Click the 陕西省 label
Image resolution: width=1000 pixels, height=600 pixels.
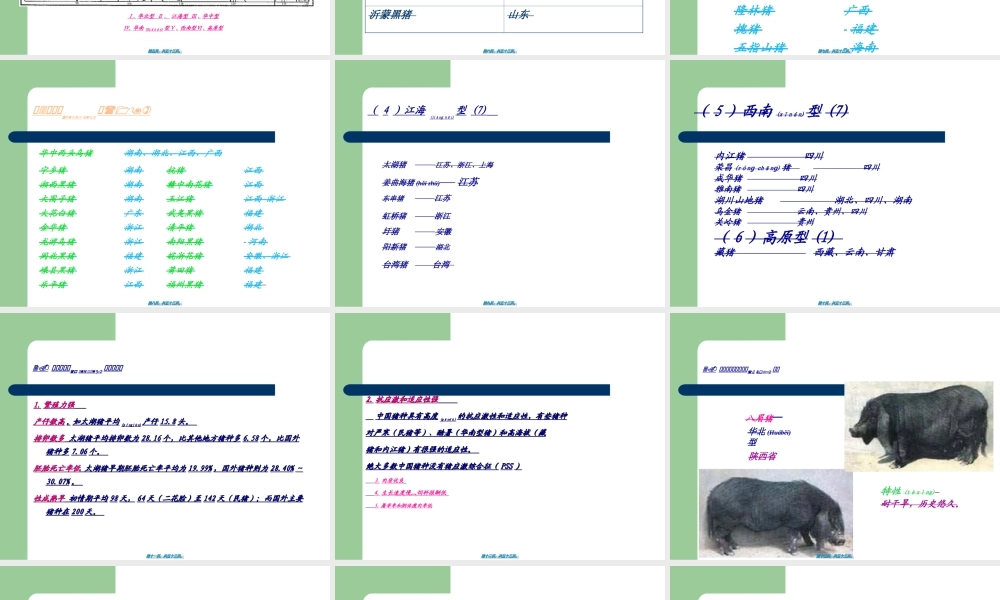pos(751,456)
